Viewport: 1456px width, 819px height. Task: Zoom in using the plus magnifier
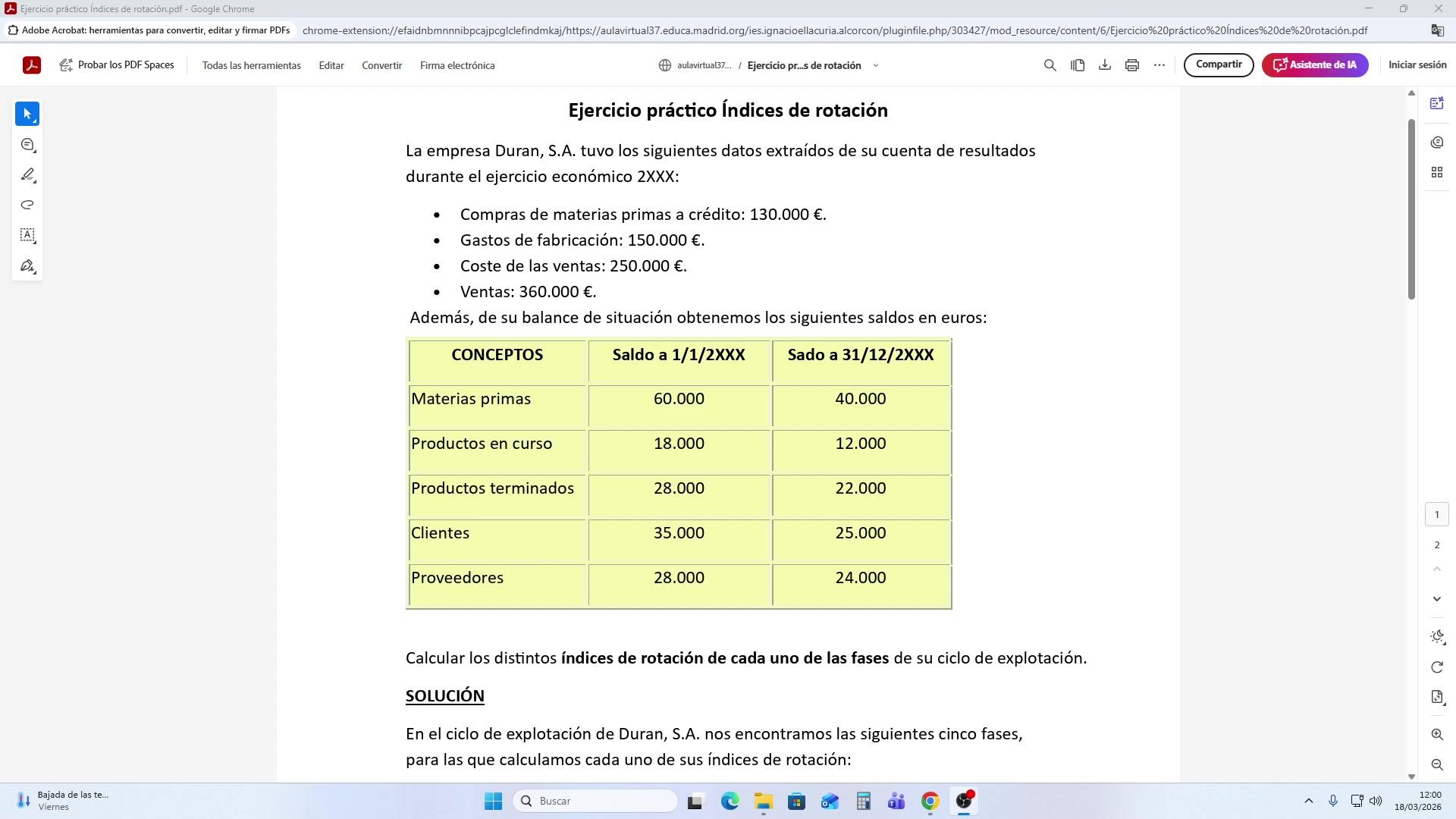coord(1436,734)
